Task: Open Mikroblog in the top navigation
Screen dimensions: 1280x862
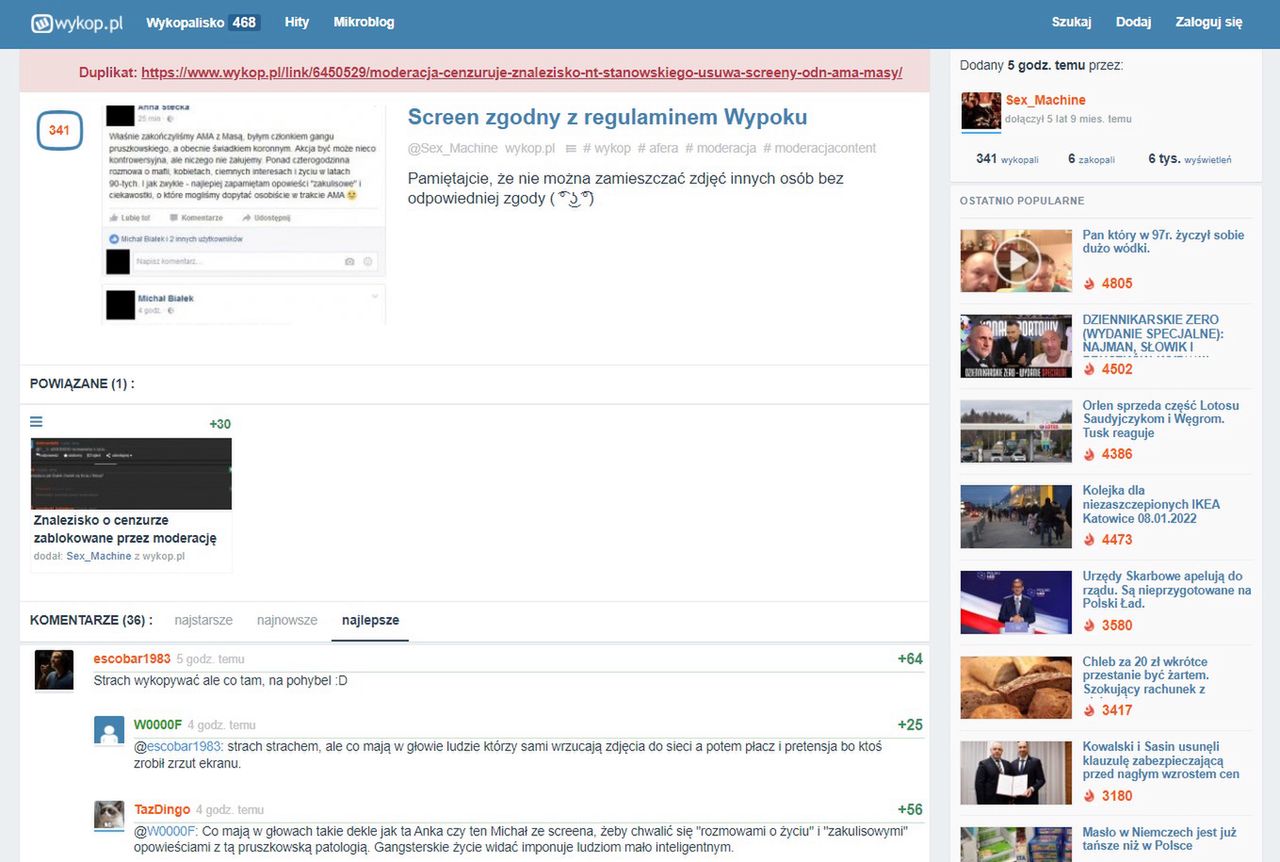Action: [x=364, y=22]
